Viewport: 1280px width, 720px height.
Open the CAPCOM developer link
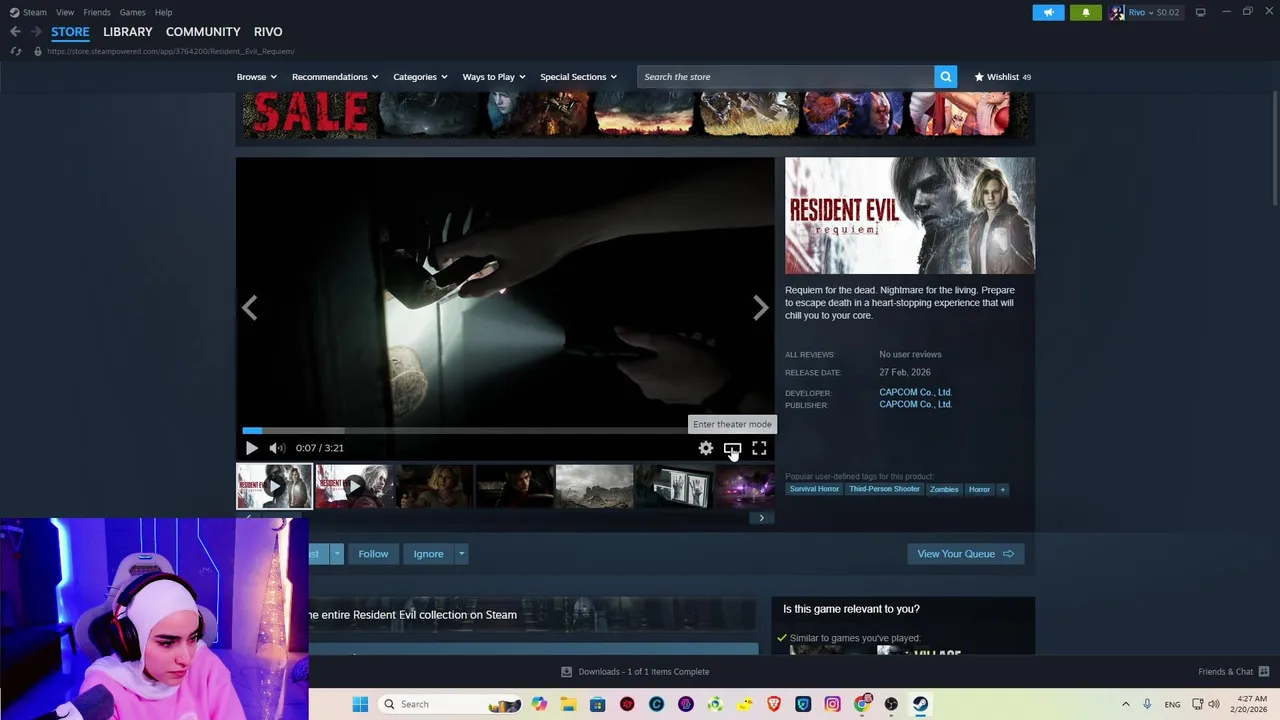tap(915, 392)
